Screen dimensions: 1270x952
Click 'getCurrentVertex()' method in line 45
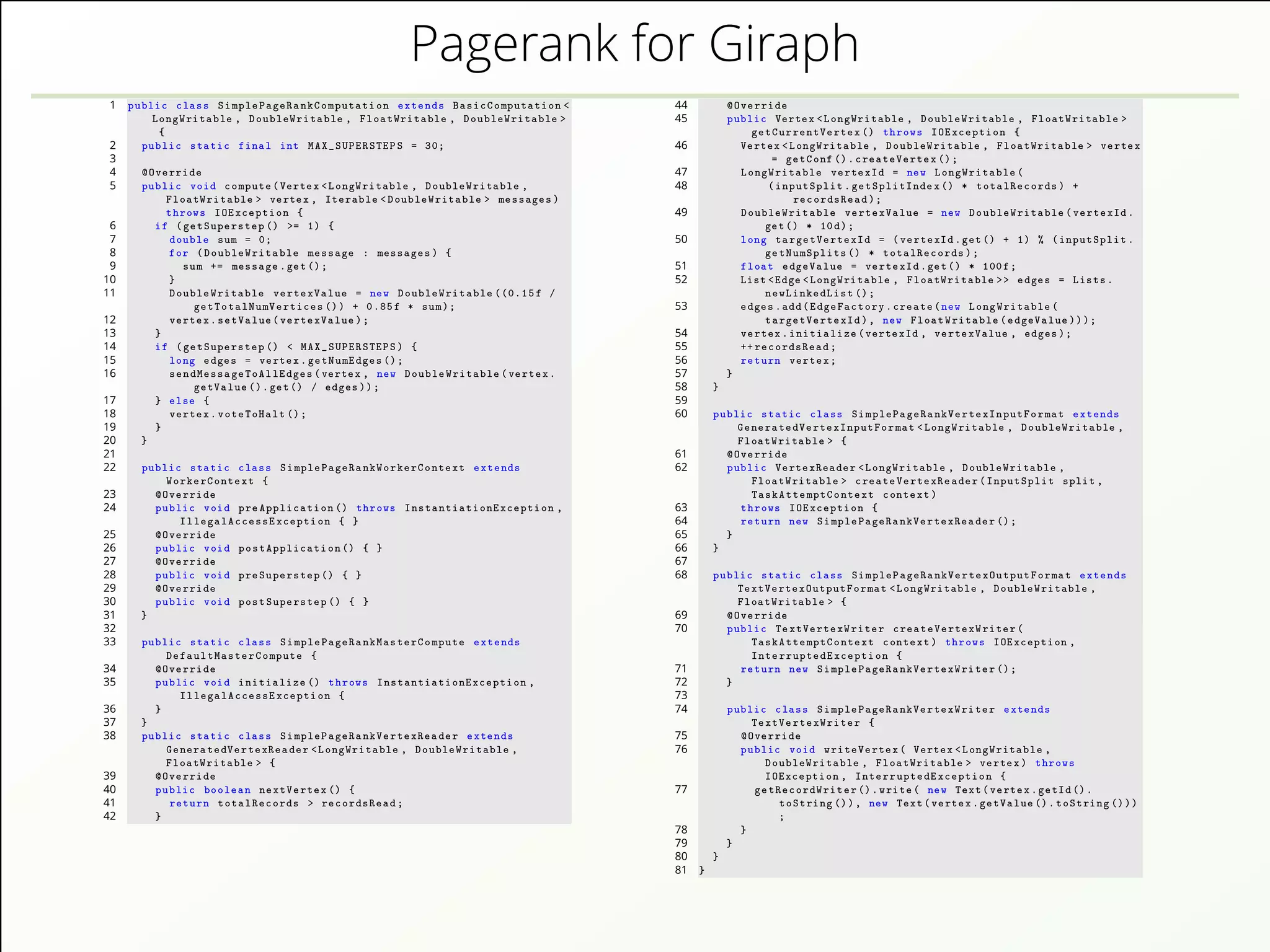click(x=812, y=133)
